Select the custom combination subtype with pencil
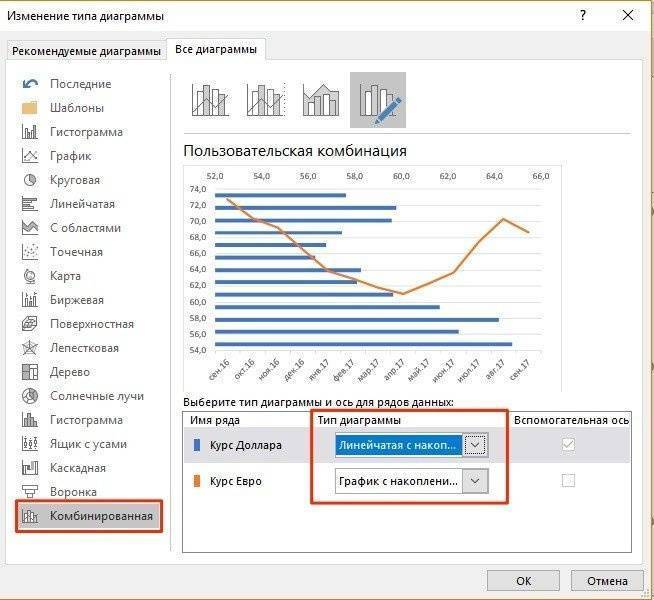Viewport: 654px width, 600px height. (x=378, y=100)
